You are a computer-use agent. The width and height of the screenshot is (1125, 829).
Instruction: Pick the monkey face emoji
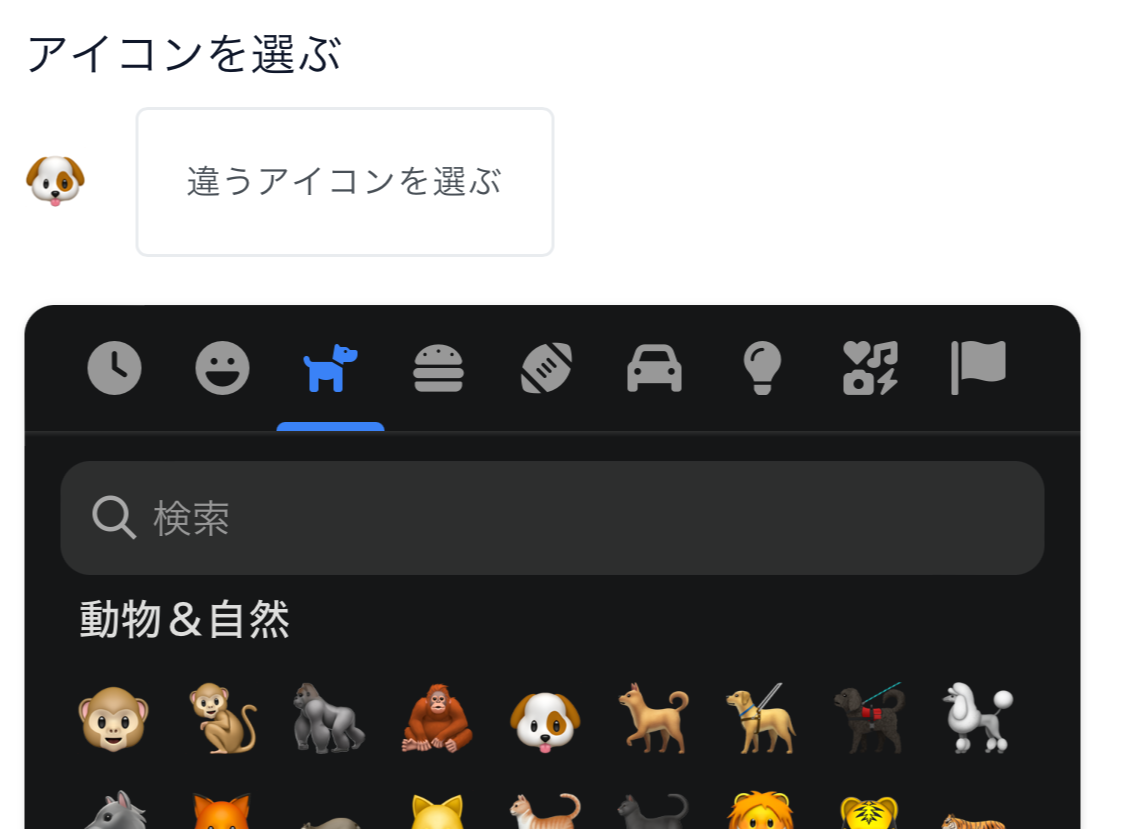coord(113,719)
